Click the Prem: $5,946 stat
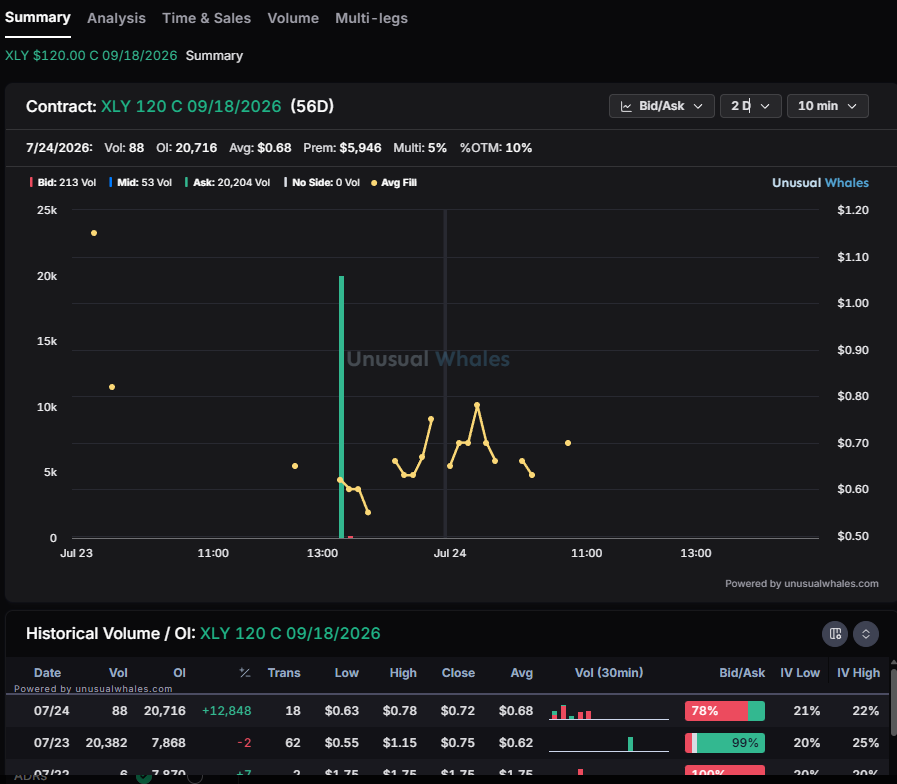897x784 pixels. point(342,148)
